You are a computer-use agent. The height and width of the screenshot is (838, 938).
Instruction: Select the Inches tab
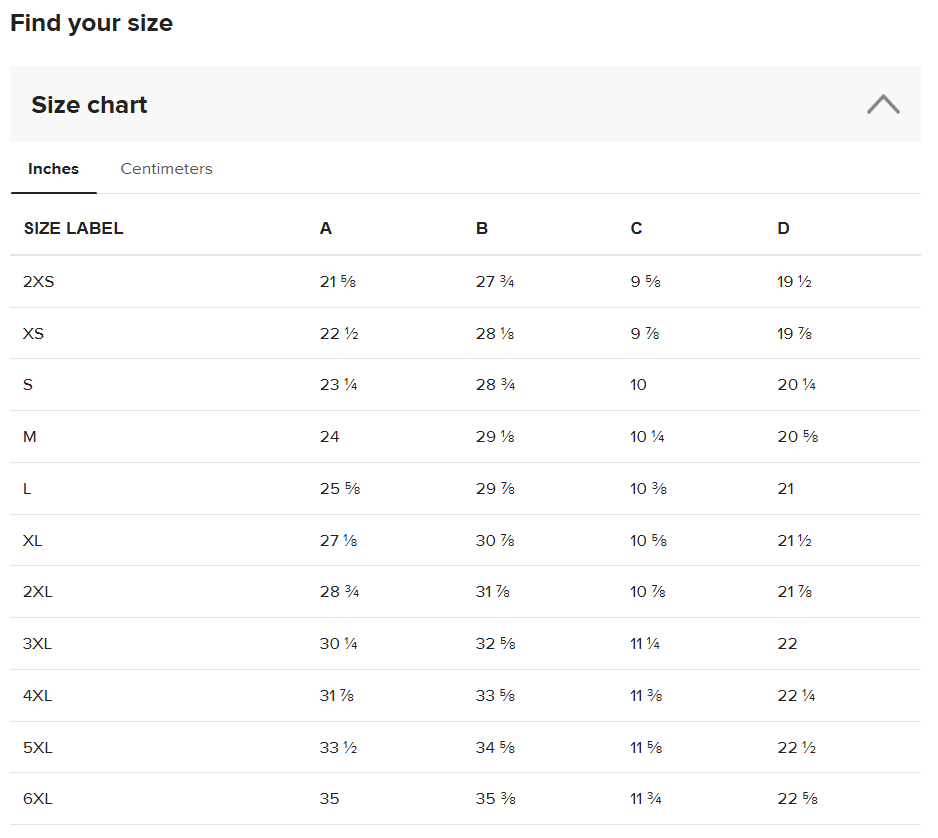[53, 169]
